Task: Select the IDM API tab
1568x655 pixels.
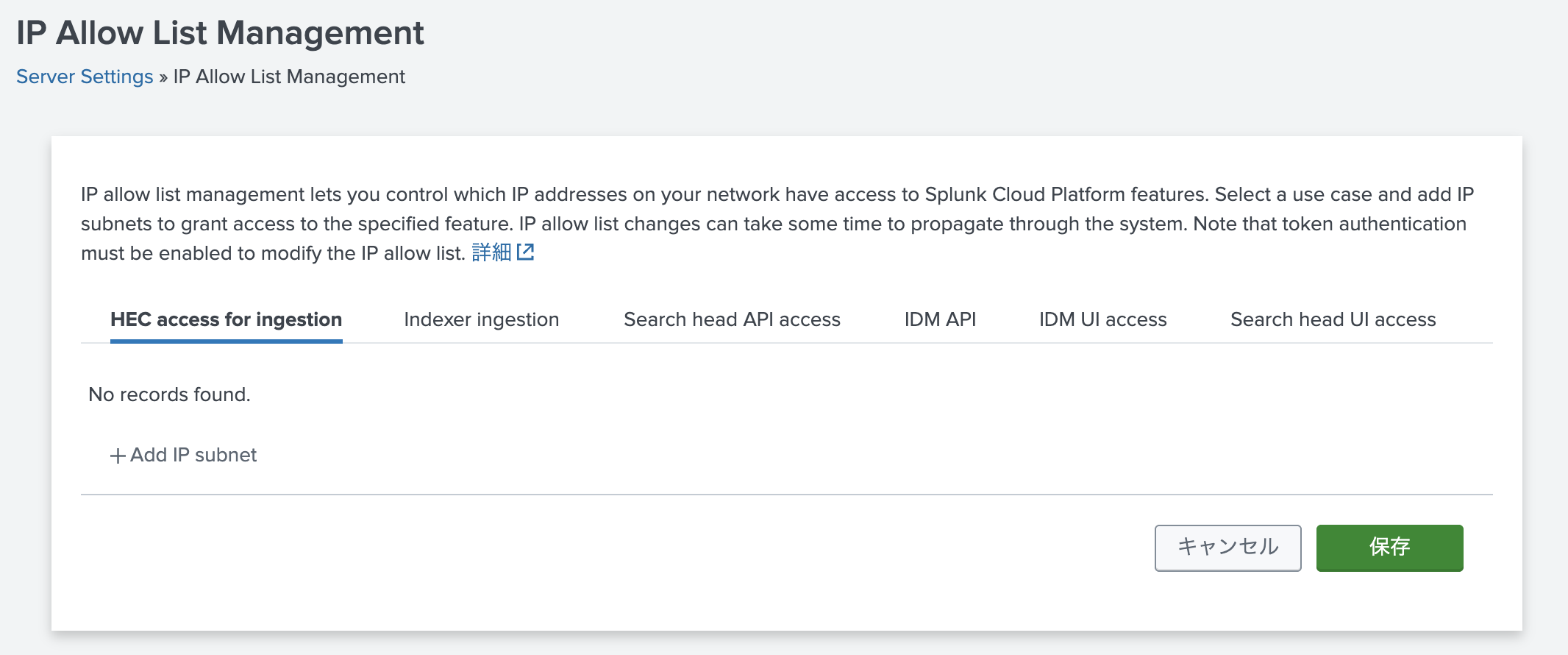Action: pos(940,319)
